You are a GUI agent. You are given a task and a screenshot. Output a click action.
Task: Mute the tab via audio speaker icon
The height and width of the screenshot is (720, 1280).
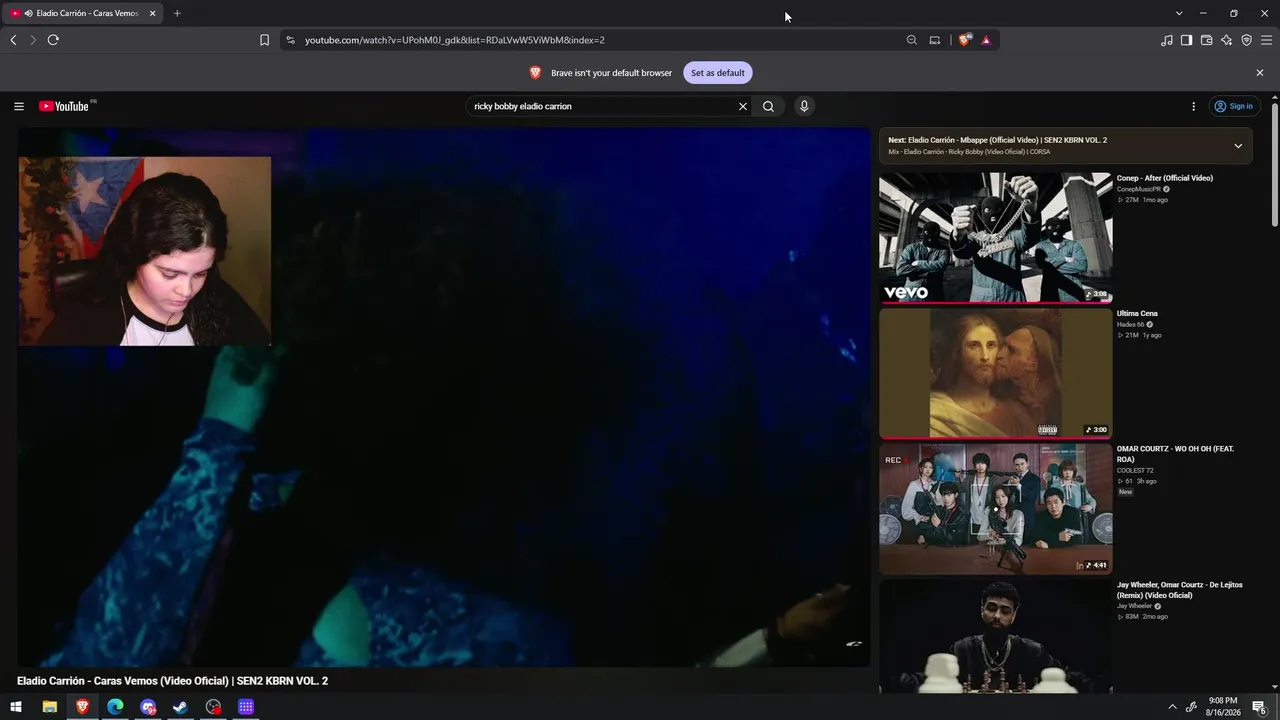pos(28,13)
